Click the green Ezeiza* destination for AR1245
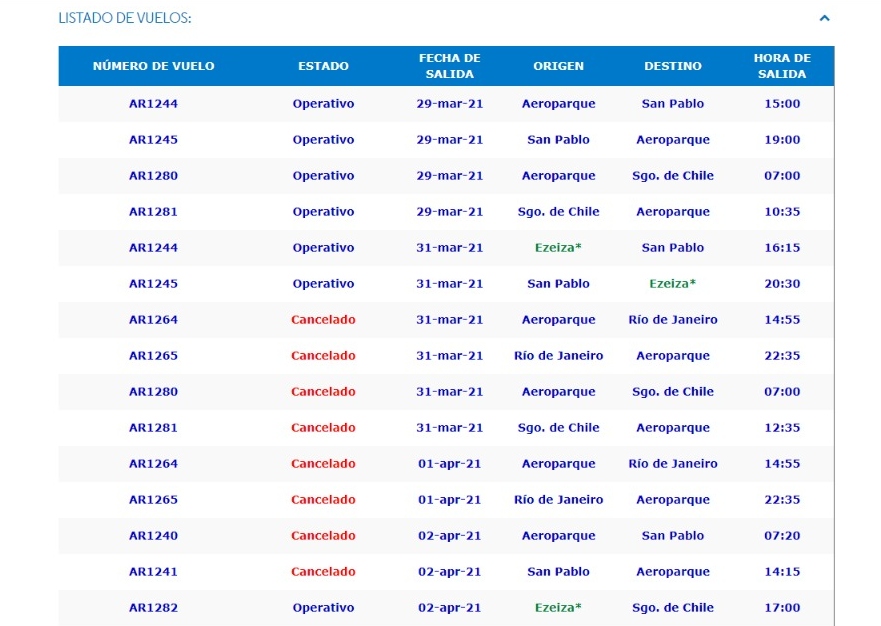881x626 pixels. click(x=673, y=283)
